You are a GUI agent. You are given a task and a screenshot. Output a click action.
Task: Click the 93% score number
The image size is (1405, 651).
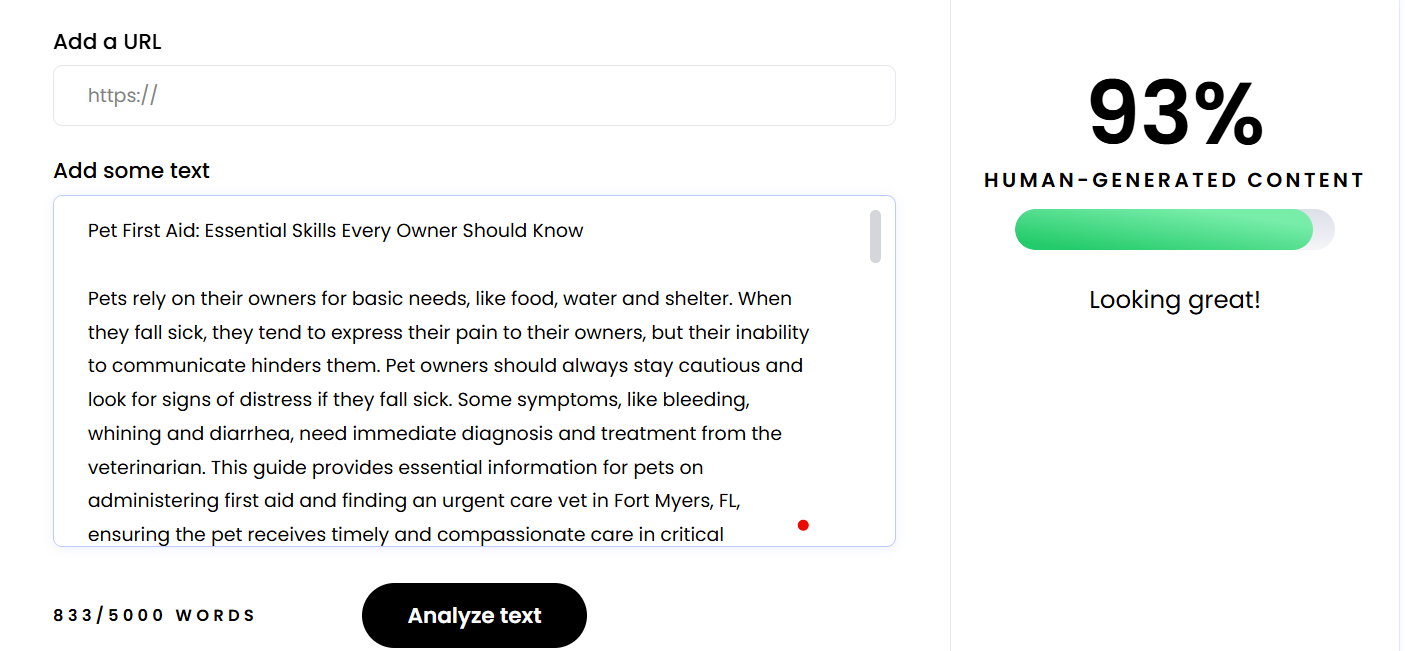(x=1175, y=115)
